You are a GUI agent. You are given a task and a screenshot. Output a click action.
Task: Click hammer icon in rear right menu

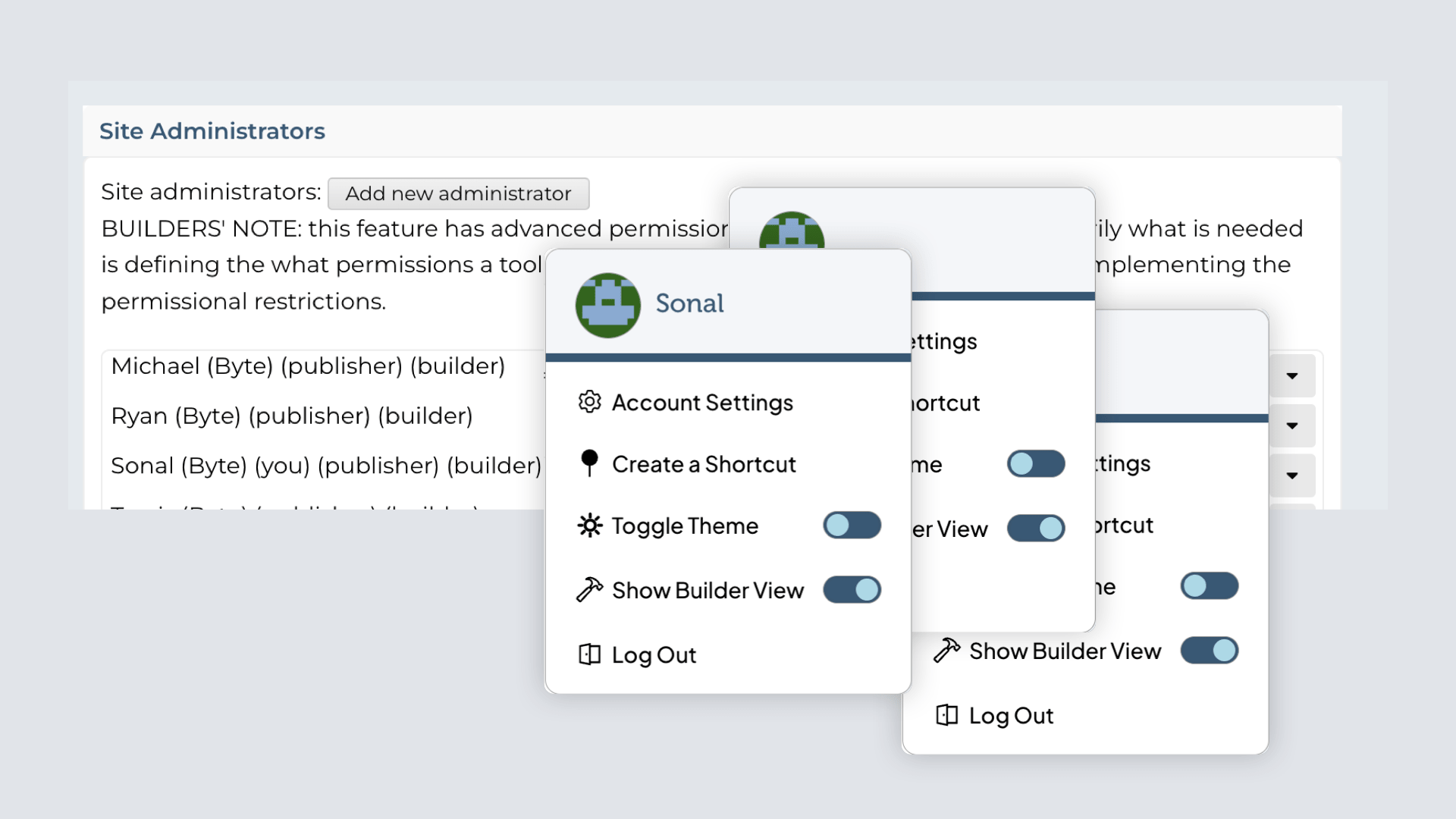click(x=946, y=651)
